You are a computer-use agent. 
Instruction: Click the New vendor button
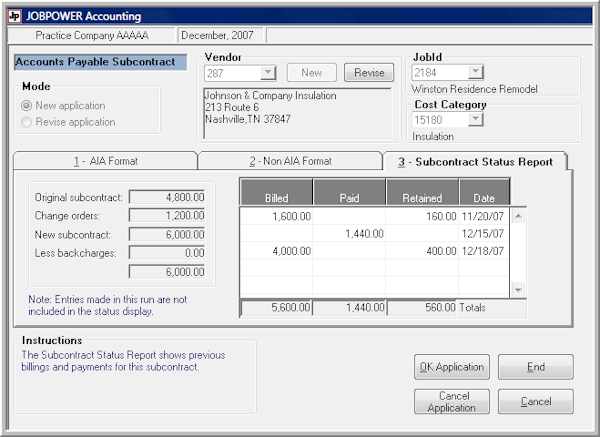pyautogui.click(x=311, y=73)
